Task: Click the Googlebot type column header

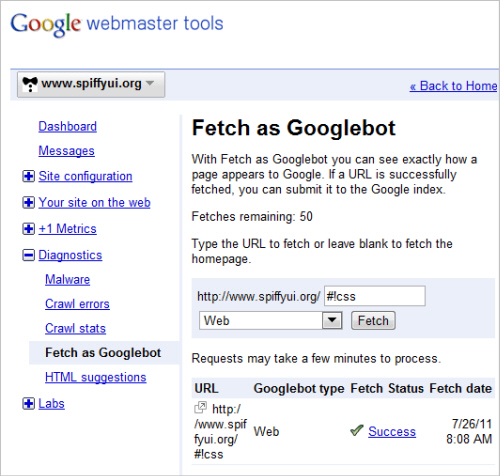Action: tap(299, 389)
